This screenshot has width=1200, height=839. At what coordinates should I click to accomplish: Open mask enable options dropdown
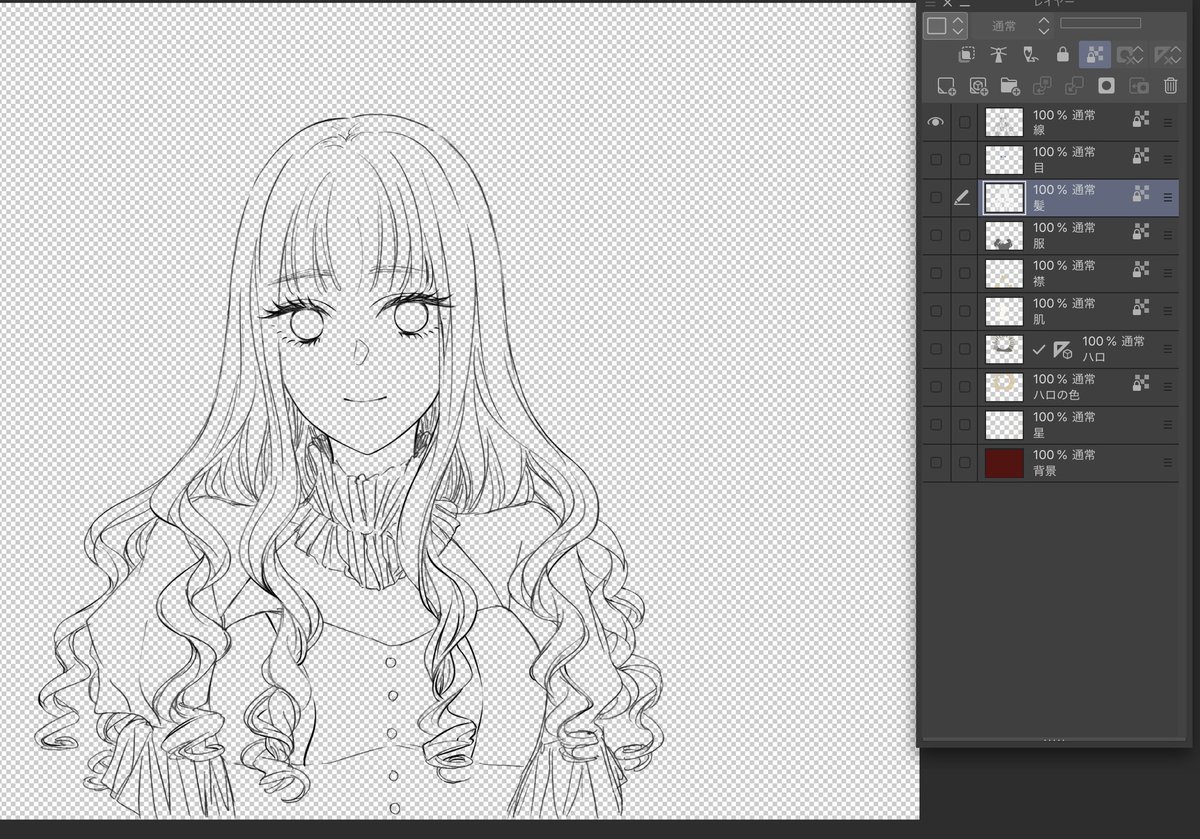pos(1131,54)
